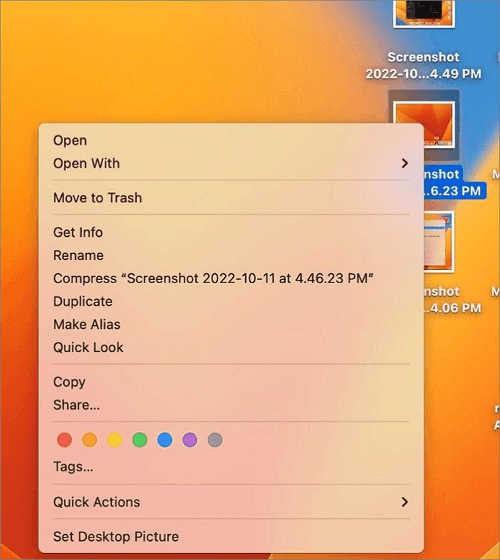Viewport: 500px width, 560px height.
Task: Choose Get Info from the menu
Action: pyautogui.click(x=231, y=232)
